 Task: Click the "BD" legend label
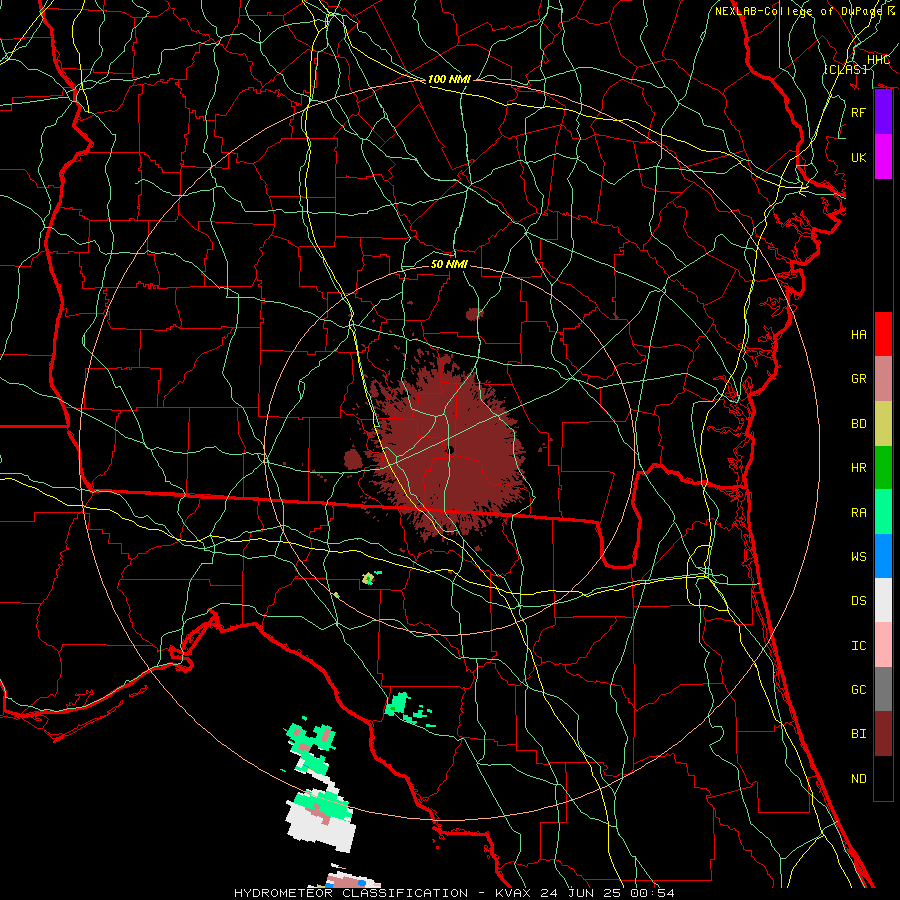click(x=858, y=424)
